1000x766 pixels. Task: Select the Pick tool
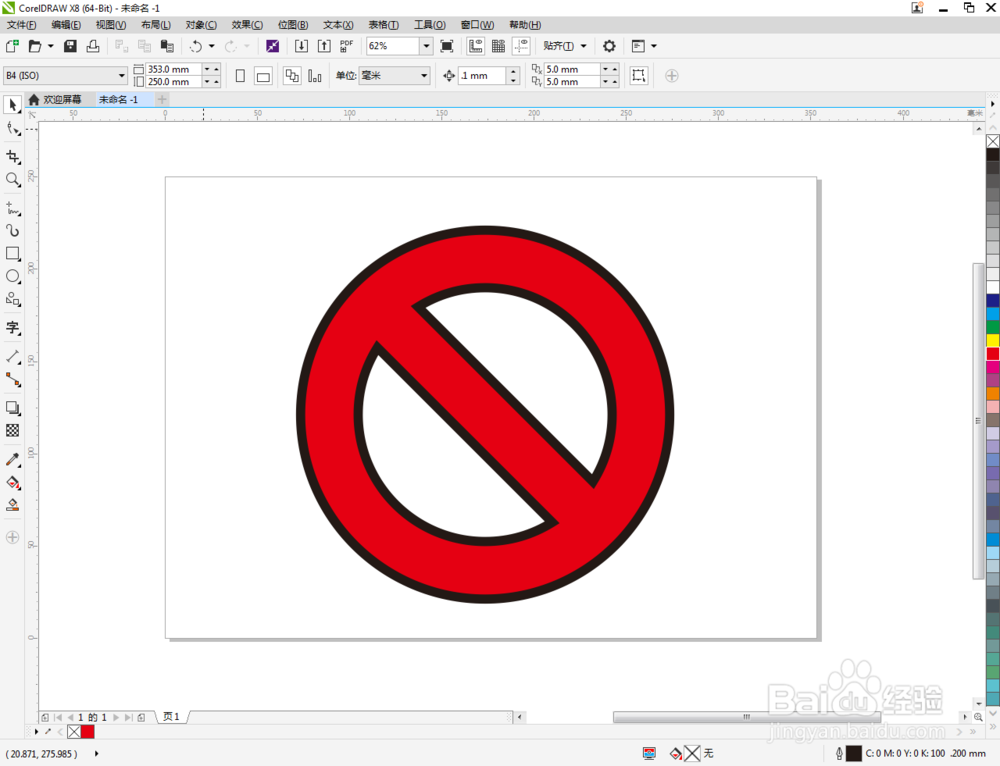coord(13,105)
